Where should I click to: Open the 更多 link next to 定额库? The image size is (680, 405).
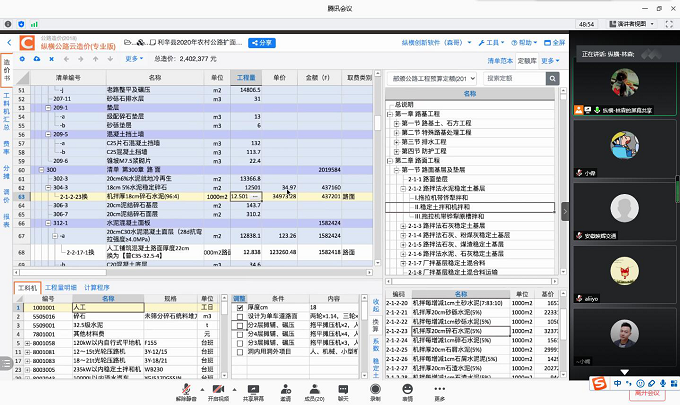[550, 61]
